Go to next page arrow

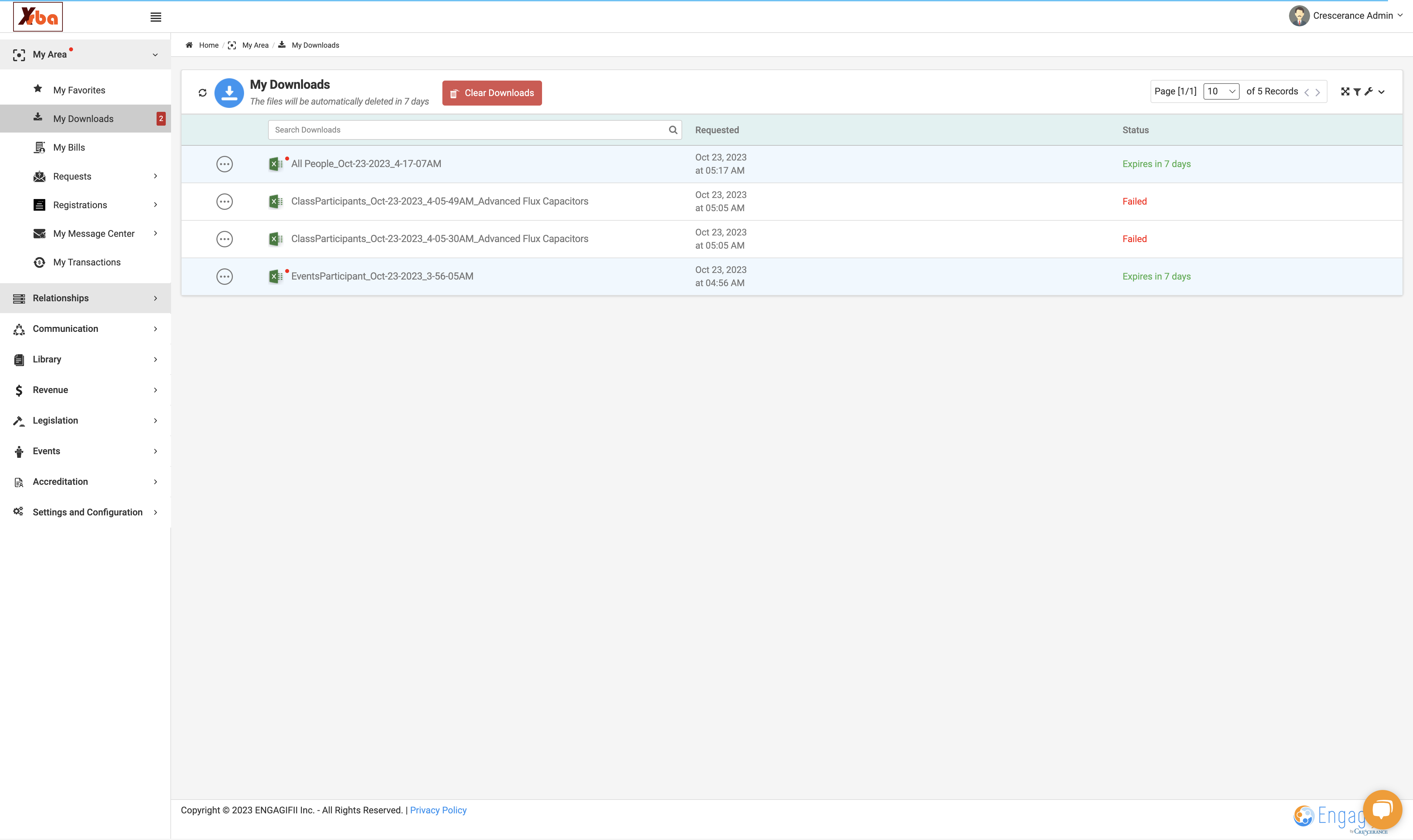coord(1318,92)
